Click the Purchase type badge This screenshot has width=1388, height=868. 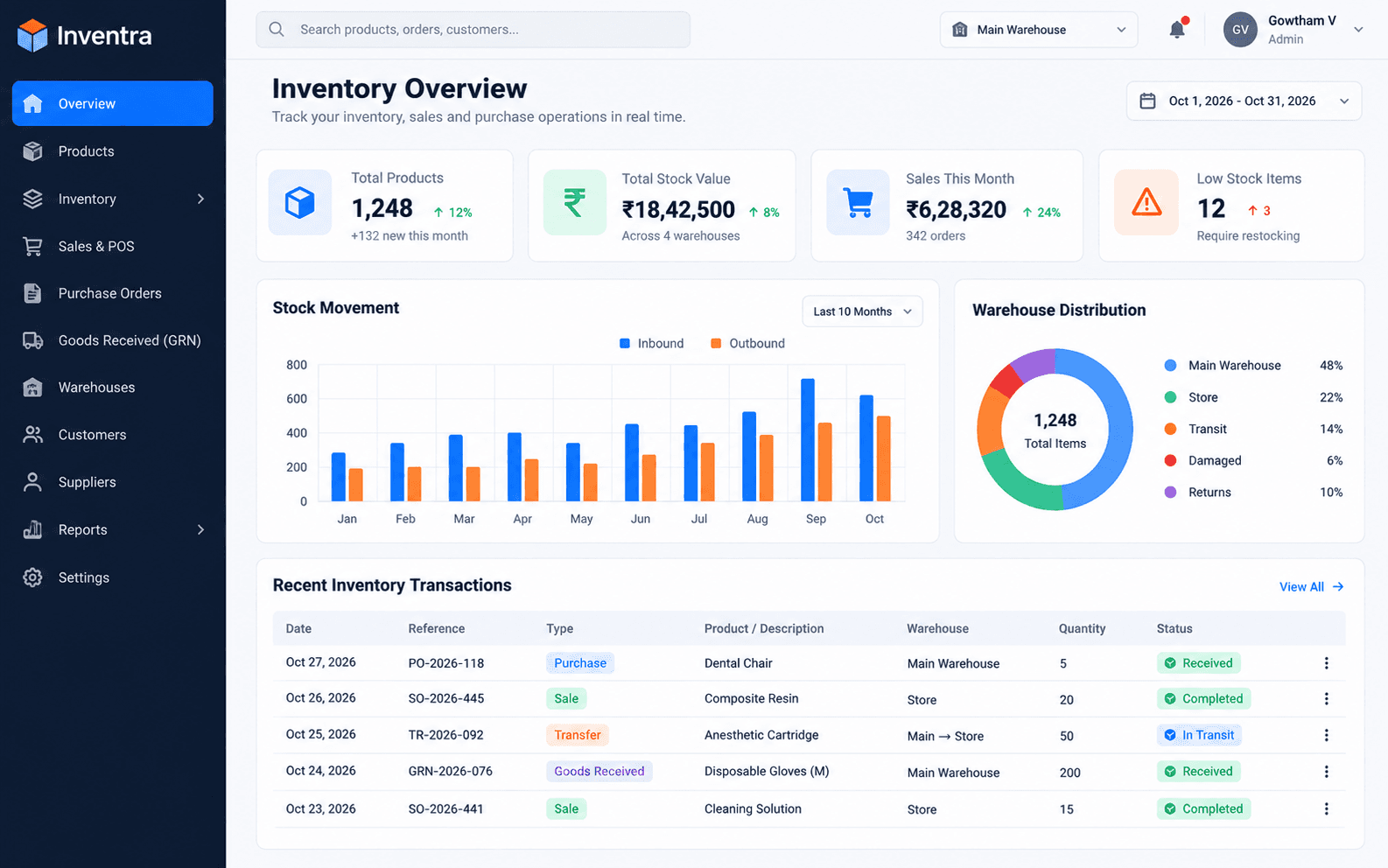point(580,663)
